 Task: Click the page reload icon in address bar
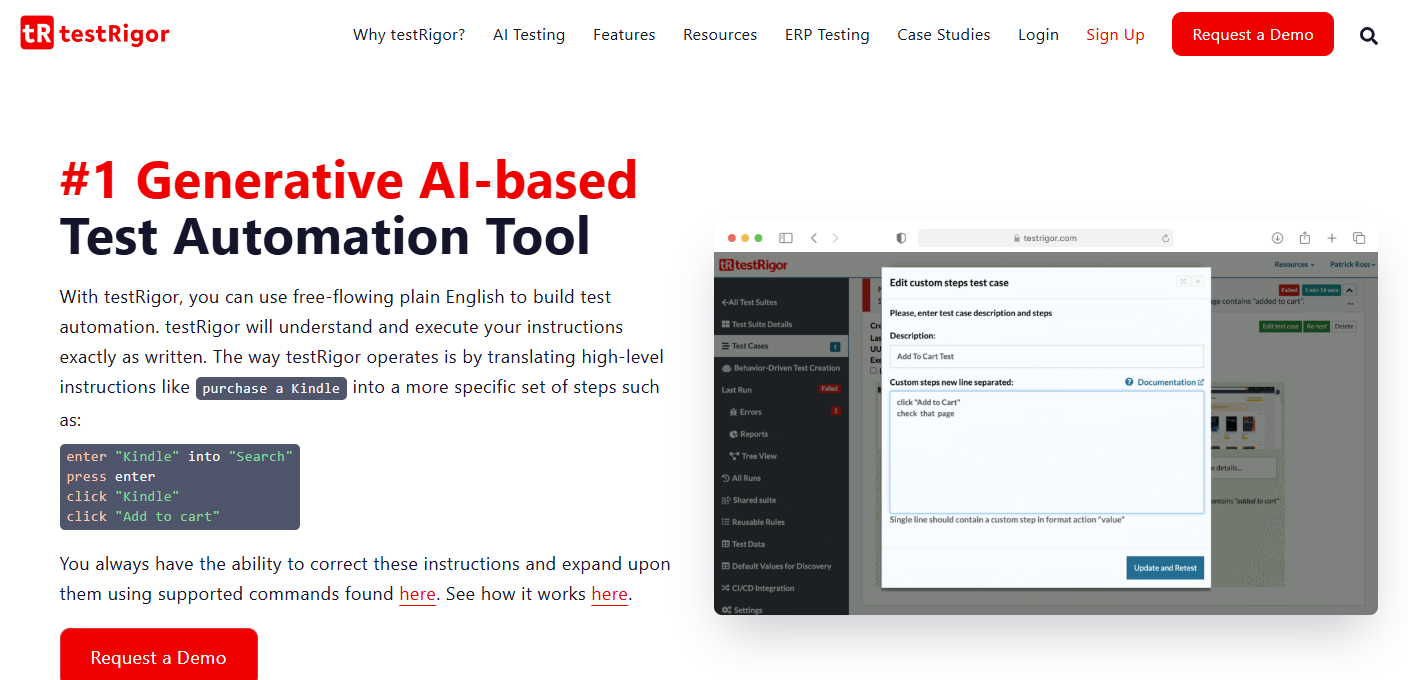(x=1165, y=238)
